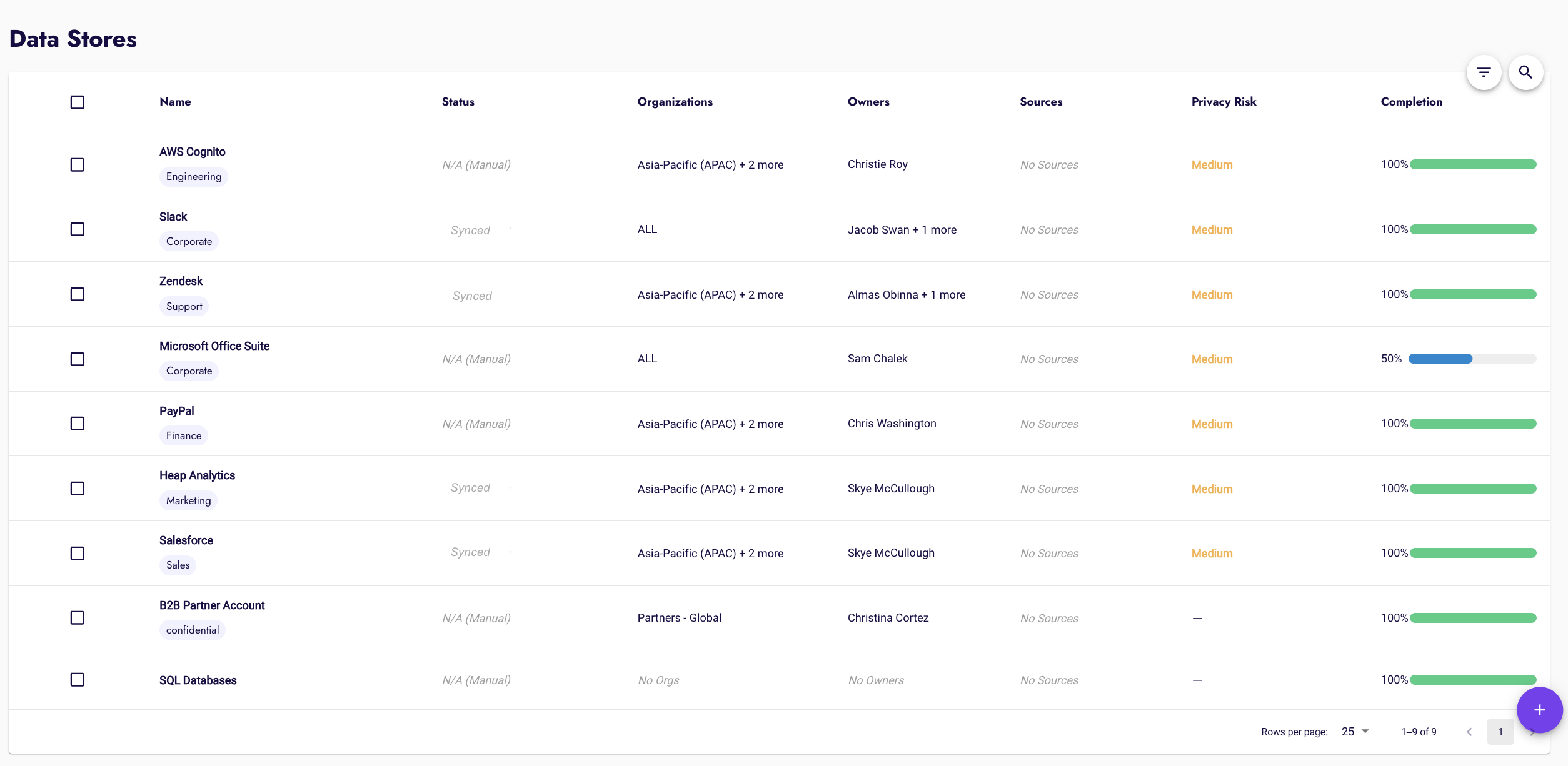1568x766 pixels.
Task: Click Slack's Corporate tag chip
Action: pyautogui.click(x=189, y=242)
